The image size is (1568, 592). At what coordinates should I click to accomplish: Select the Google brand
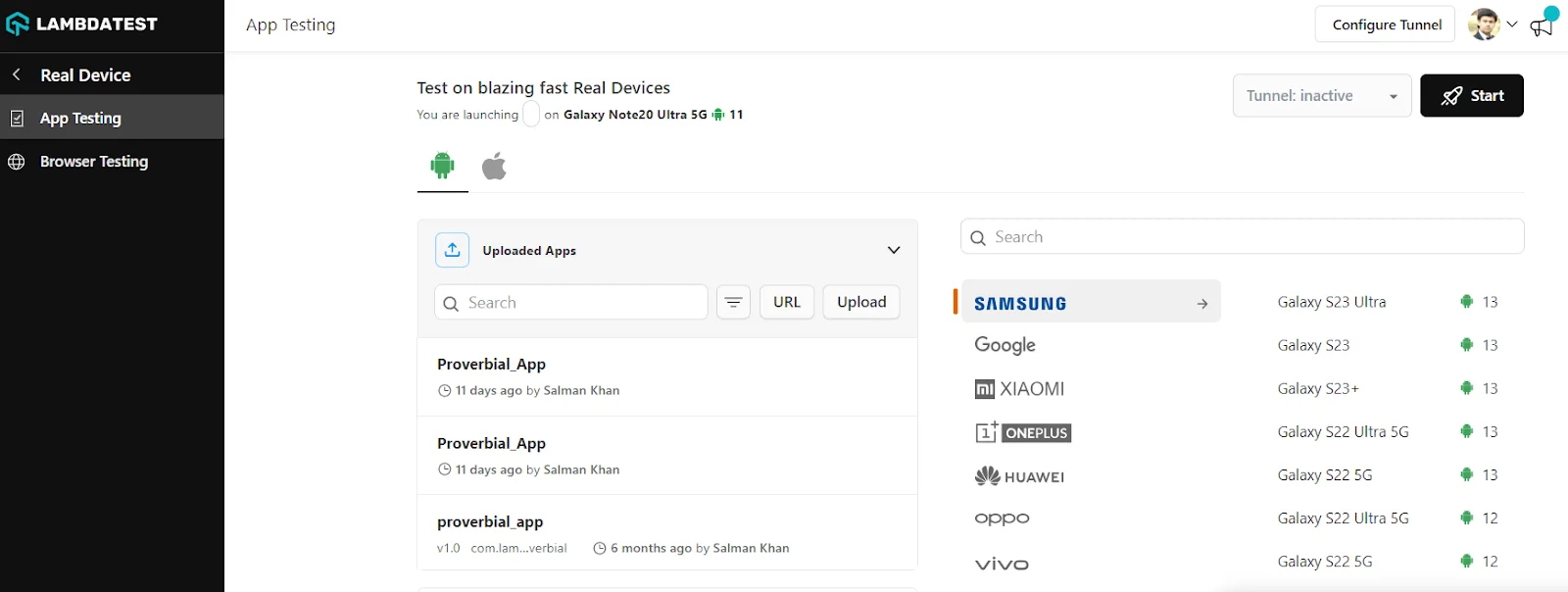[x=1004, y=345]
